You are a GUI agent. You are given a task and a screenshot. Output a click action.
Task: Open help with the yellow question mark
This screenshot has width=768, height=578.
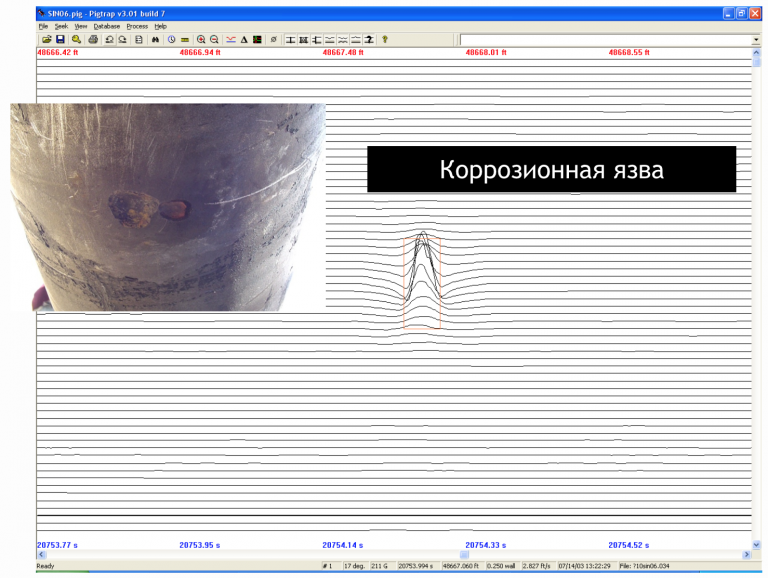[x=385, y=40]
